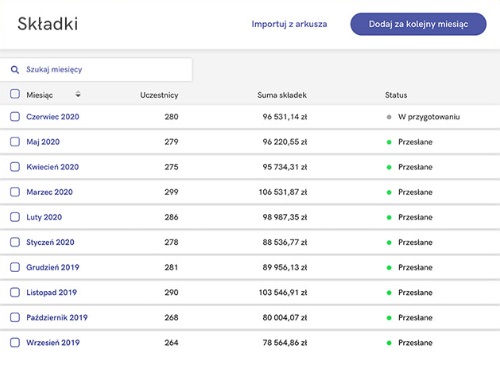The width and height of the screenshot is (500, 368).
Task: Check the Luty 2020 row checkbox
Action: pyautogui.click(x=15, y=217)
